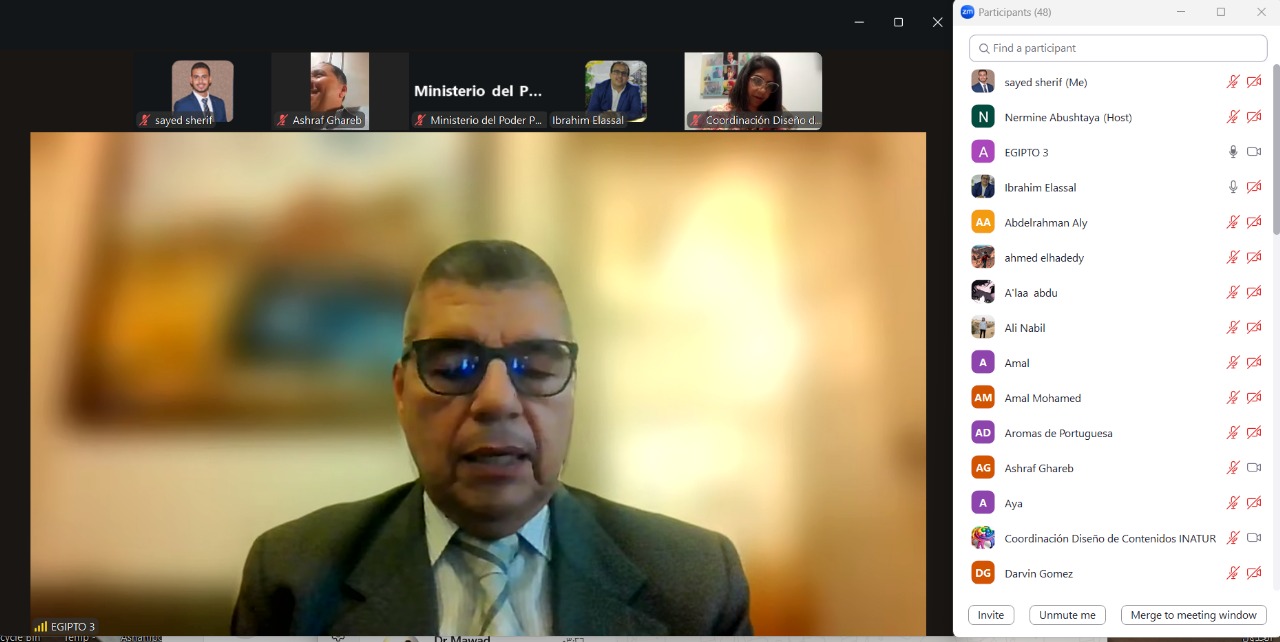Viewport: 1280px width, 642px height.
Task: Click the search magnifier icon
Action: pyautogui.click(x=984, y=48)
